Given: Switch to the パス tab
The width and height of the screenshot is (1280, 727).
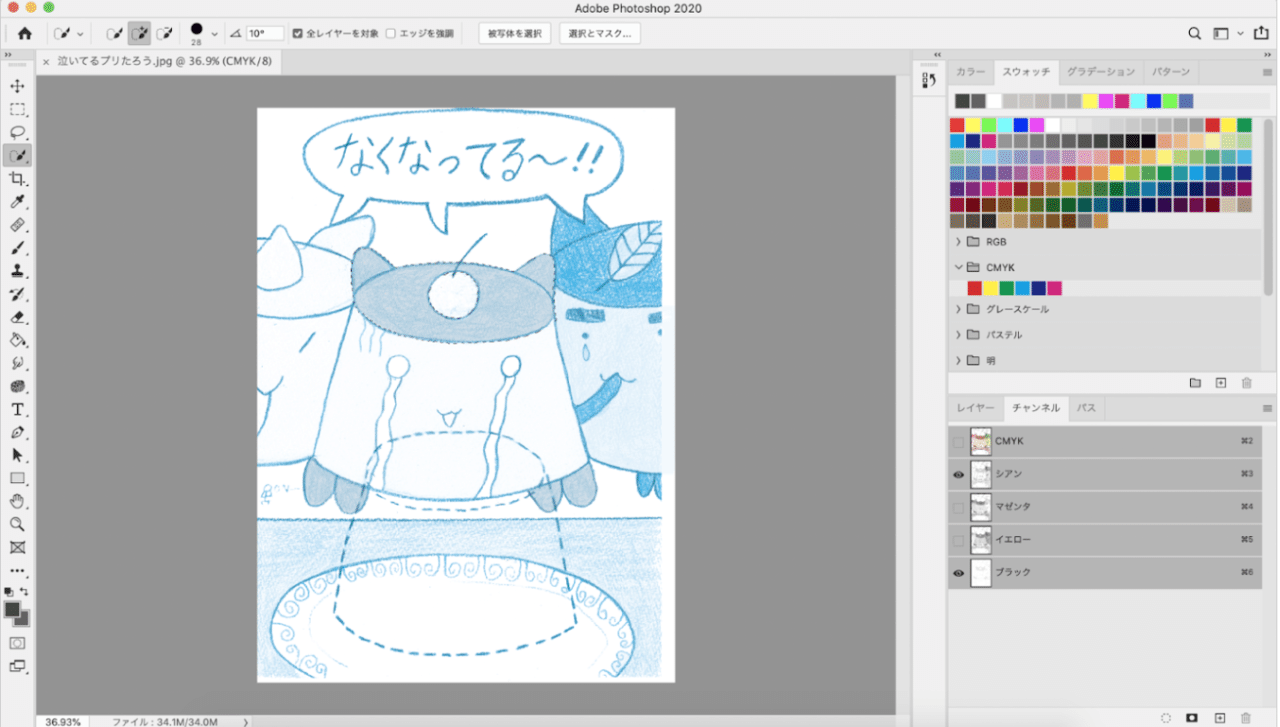Looking at the screenshot, I should coord(1086,408).
